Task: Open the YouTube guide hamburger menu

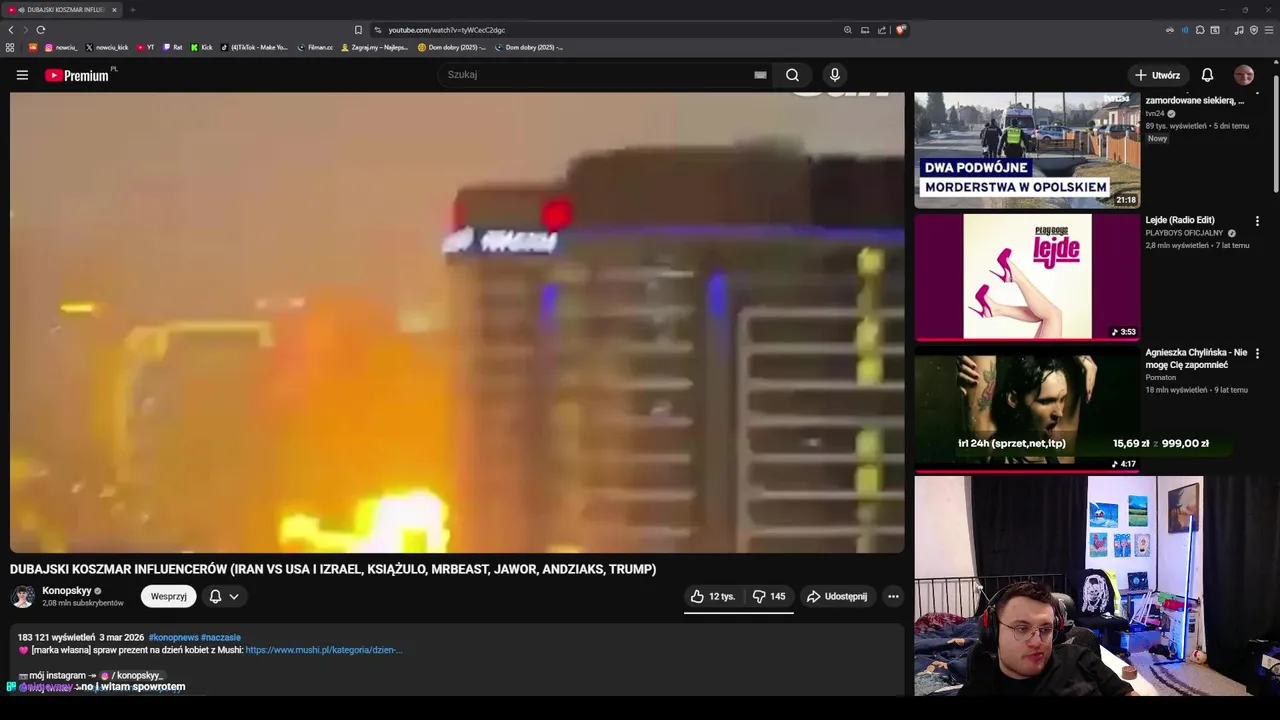Action: [x=22, y=75]
